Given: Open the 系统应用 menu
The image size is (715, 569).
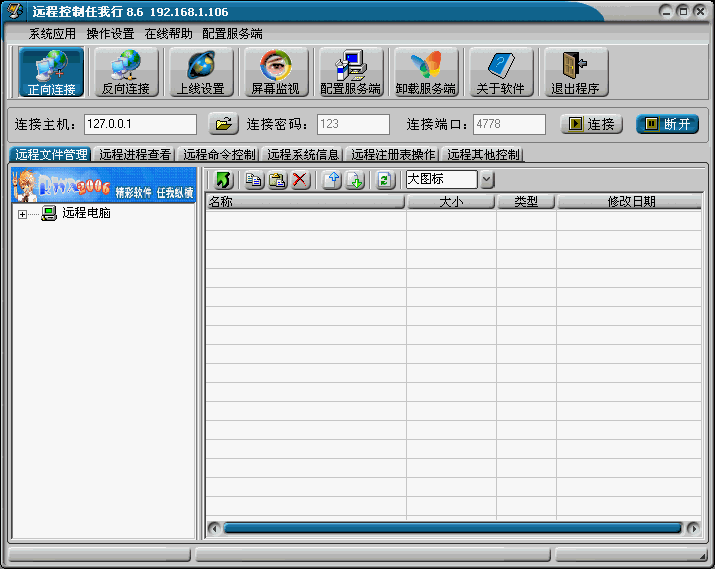Looking at the screenshot, I should (x=52, y=33).
